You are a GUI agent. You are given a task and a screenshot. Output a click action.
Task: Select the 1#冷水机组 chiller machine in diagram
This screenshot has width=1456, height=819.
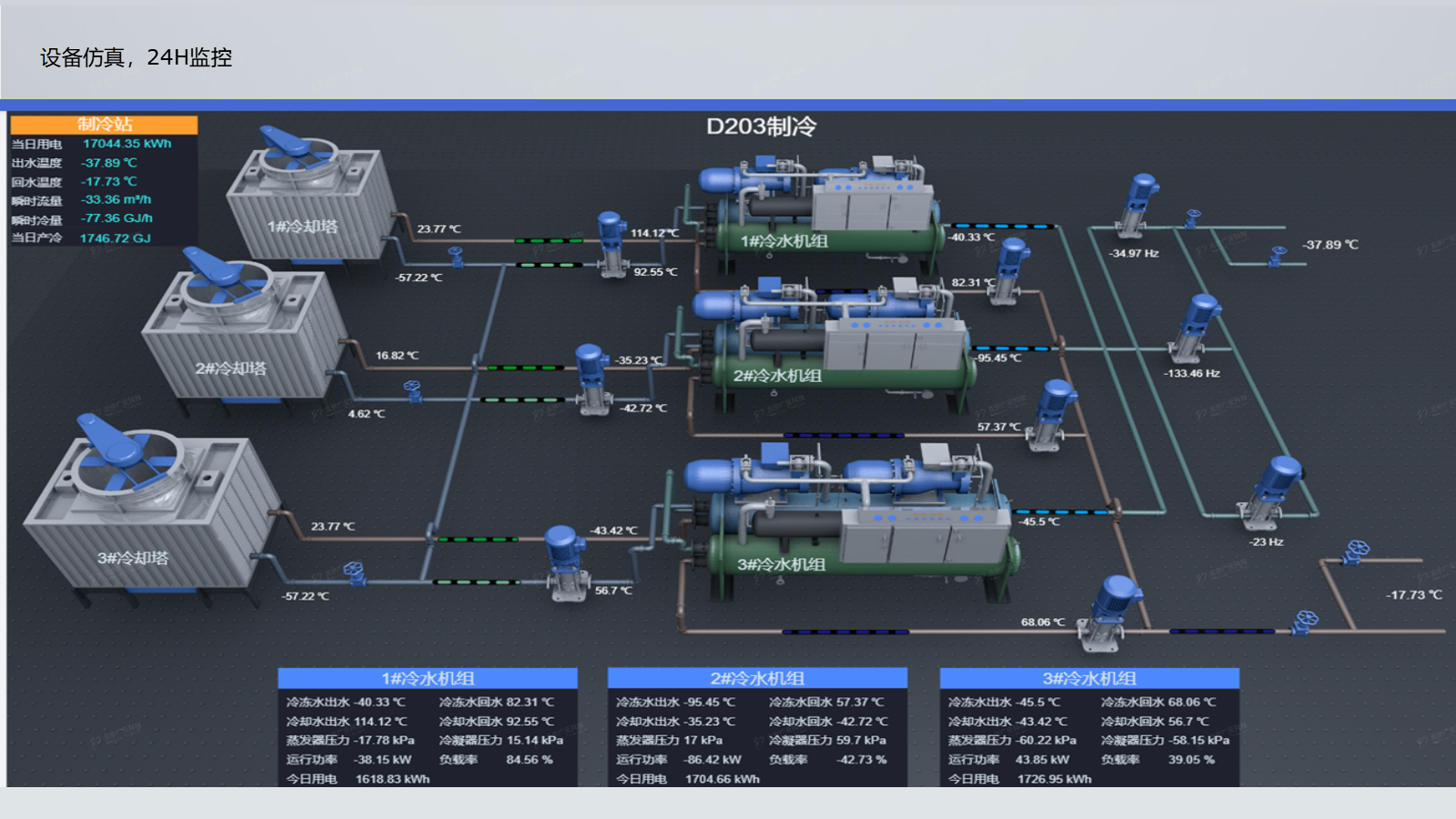pyautogui.click(x=819, y=209)
